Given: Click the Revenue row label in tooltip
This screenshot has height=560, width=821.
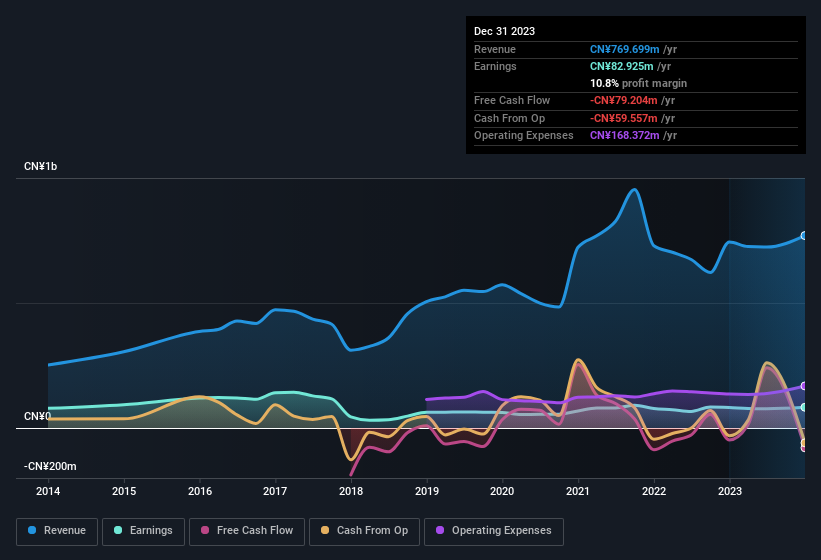Looking at the screenshot, I should tap(495, 49).
